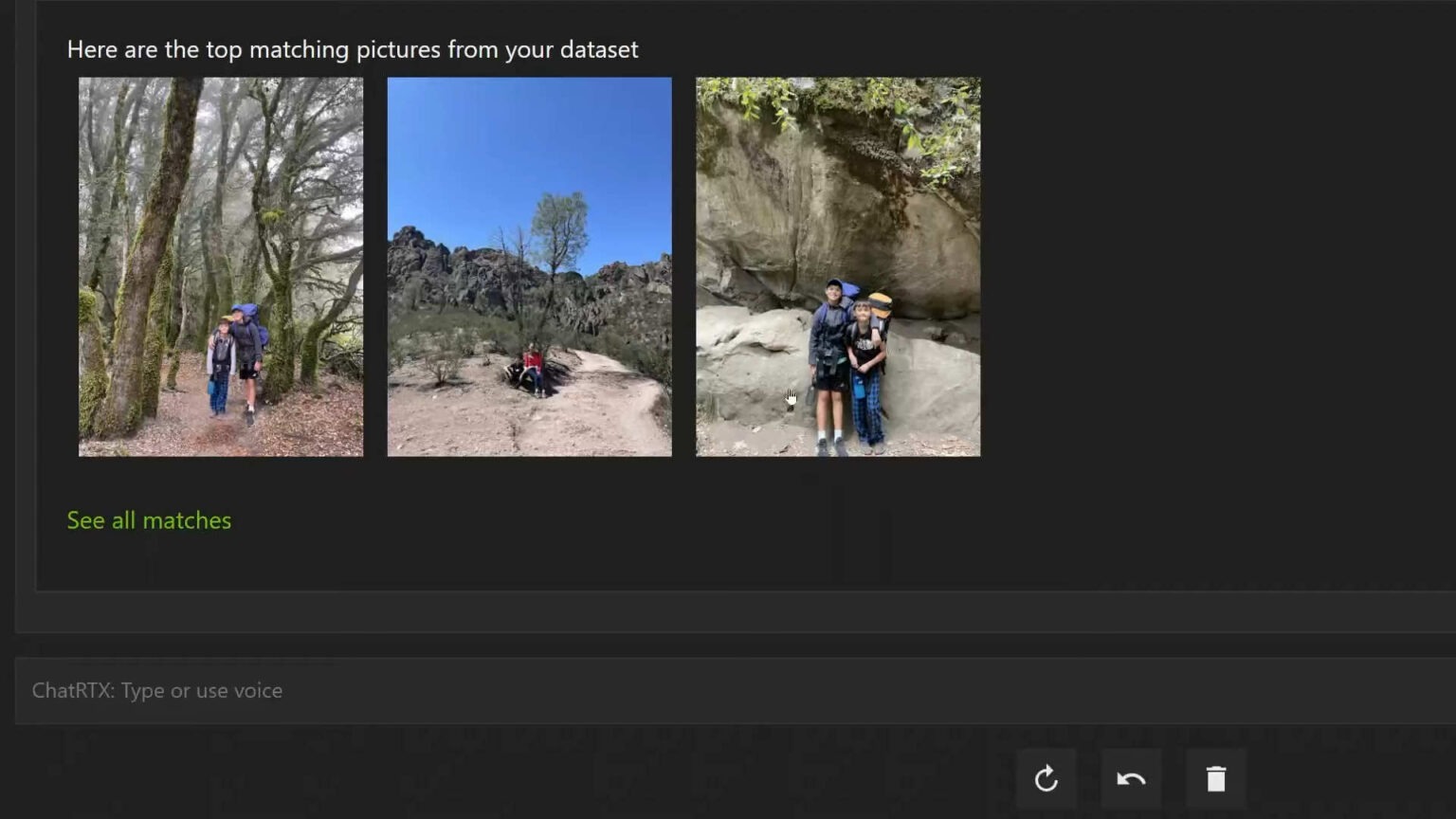View the photo of boys against rock wall
The width and height of the screenshot is (1456, 819).
tap(838, 266)
